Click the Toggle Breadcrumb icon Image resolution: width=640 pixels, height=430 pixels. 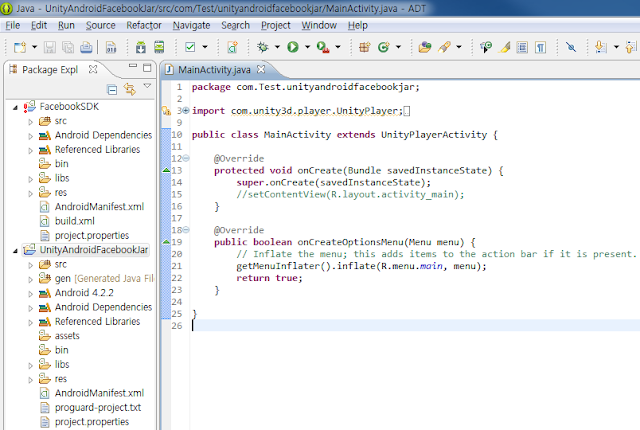pyautogui.click(x=486, y=47)
